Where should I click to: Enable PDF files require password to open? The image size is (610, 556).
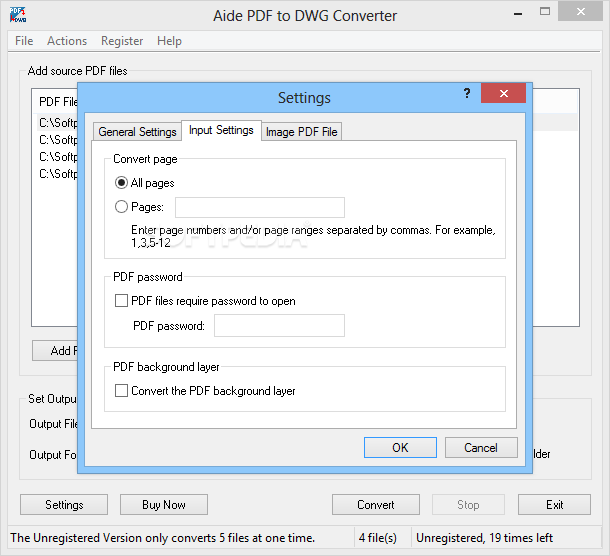tap(121, 301)
